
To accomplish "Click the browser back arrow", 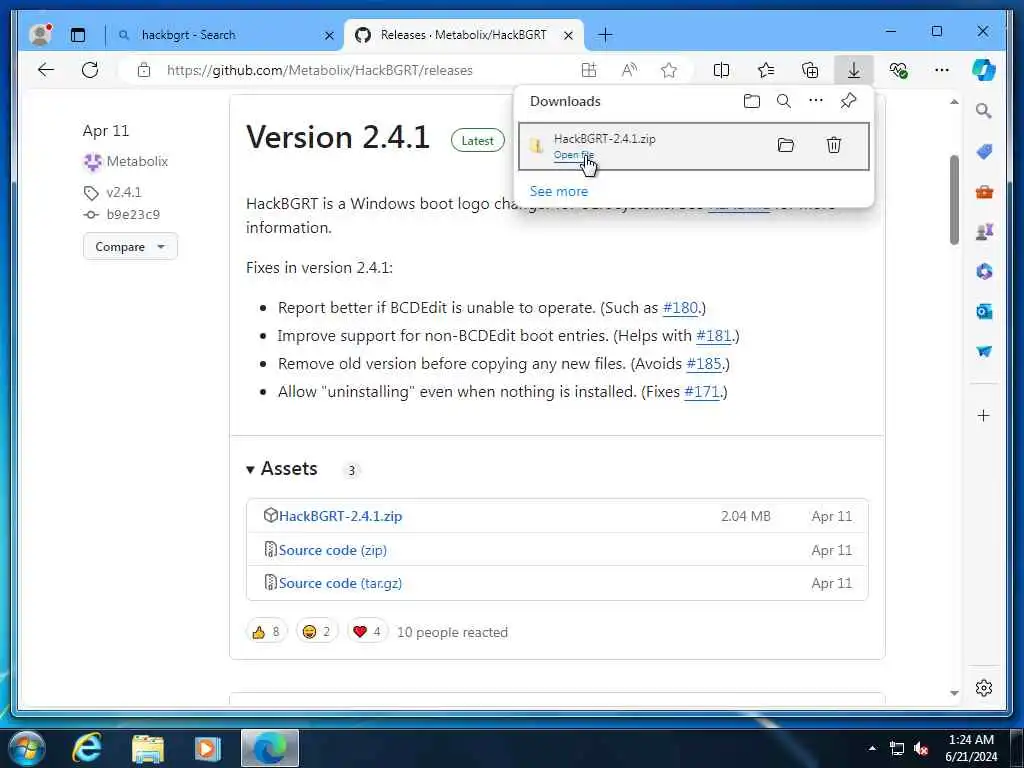I will pos(46,70).
